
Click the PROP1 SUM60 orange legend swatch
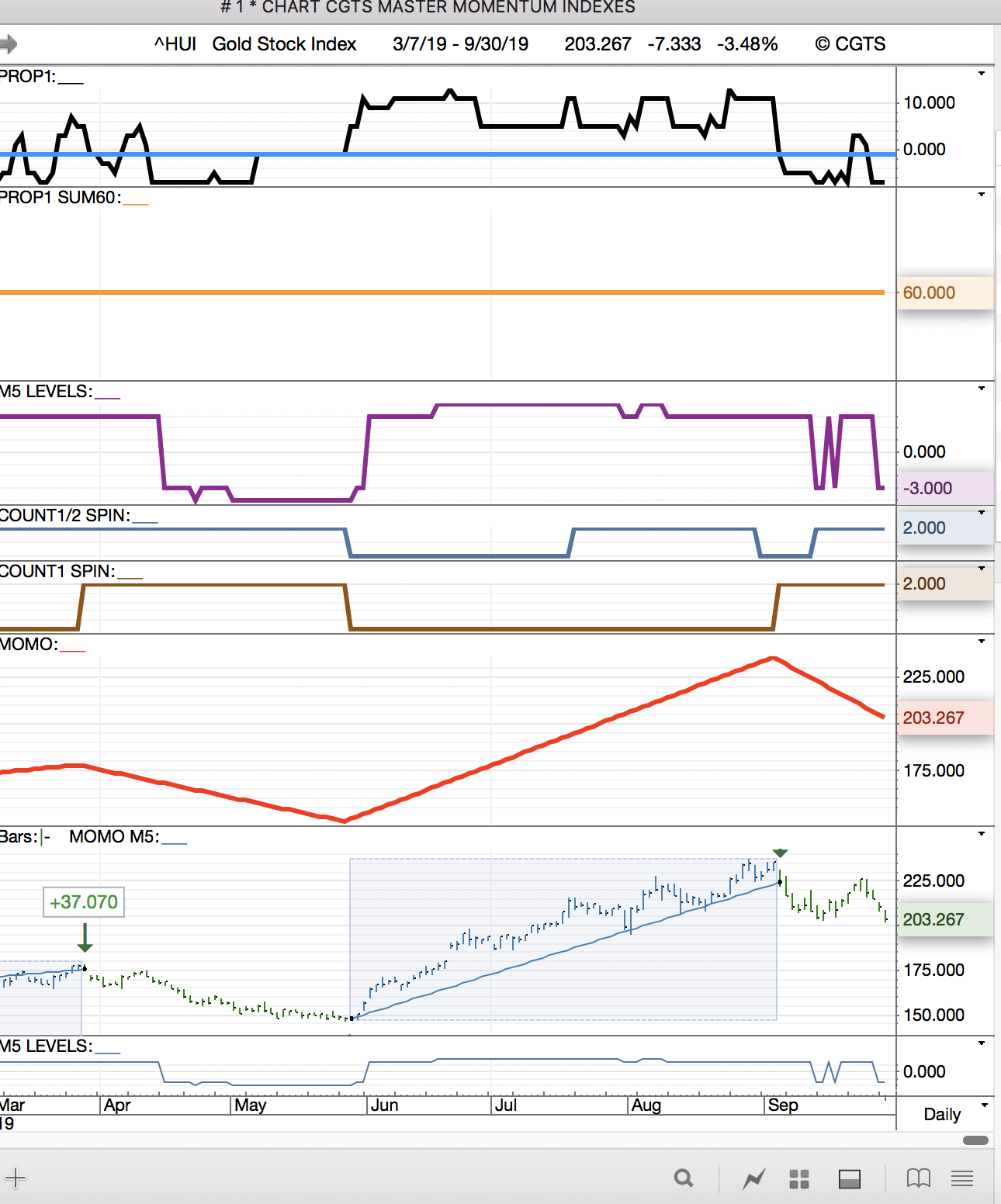(136, 203)
